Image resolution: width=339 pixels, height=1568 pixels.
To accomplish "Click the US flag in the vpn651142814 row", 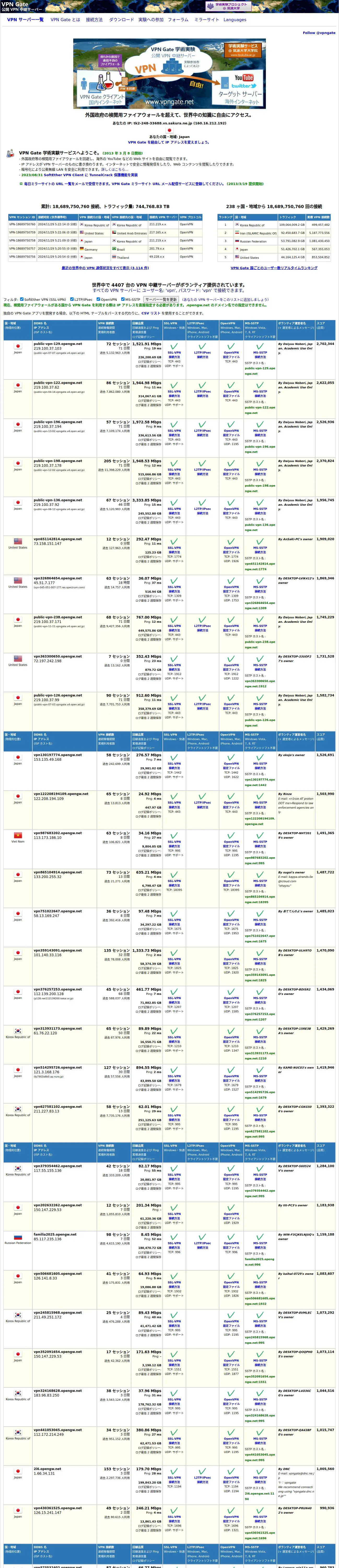I will coord(18,541).
